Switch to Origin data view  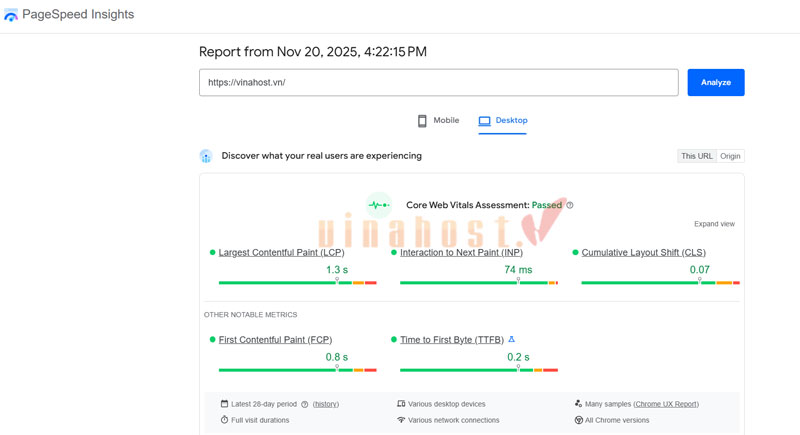point(730,156)
